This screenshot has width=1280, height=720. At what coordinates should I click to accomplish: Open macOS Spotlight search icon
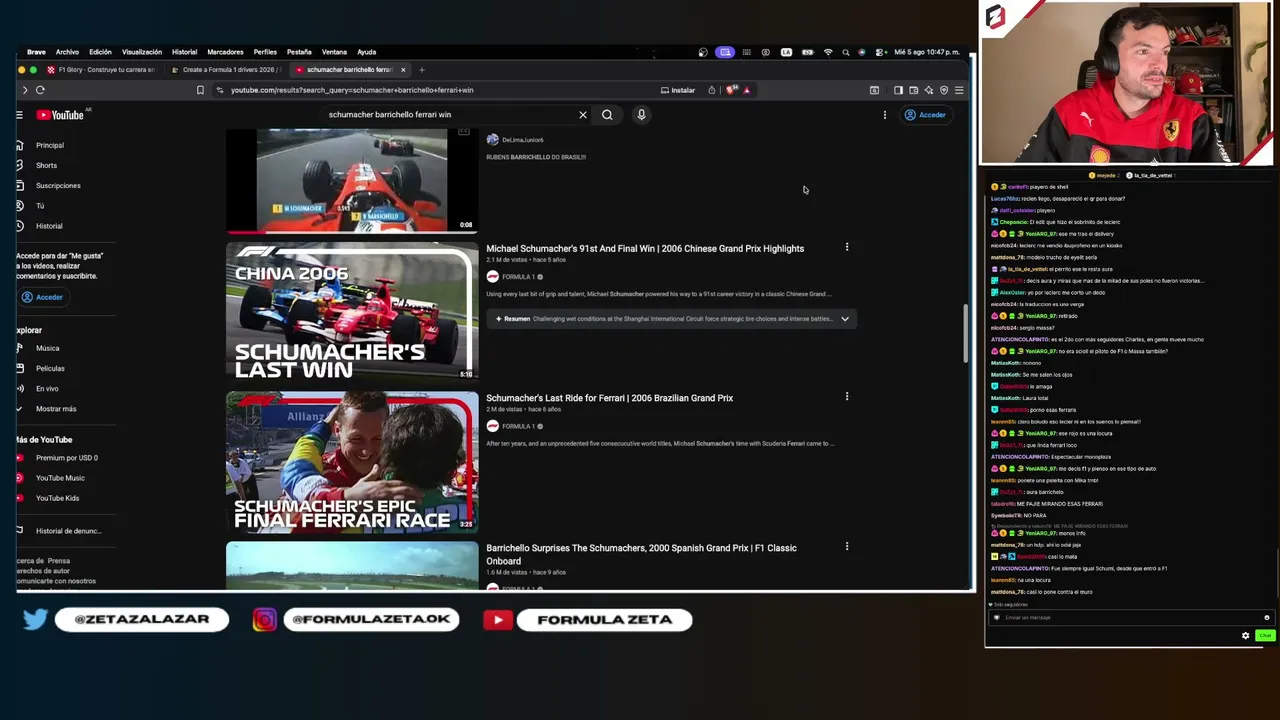[845, 52]
